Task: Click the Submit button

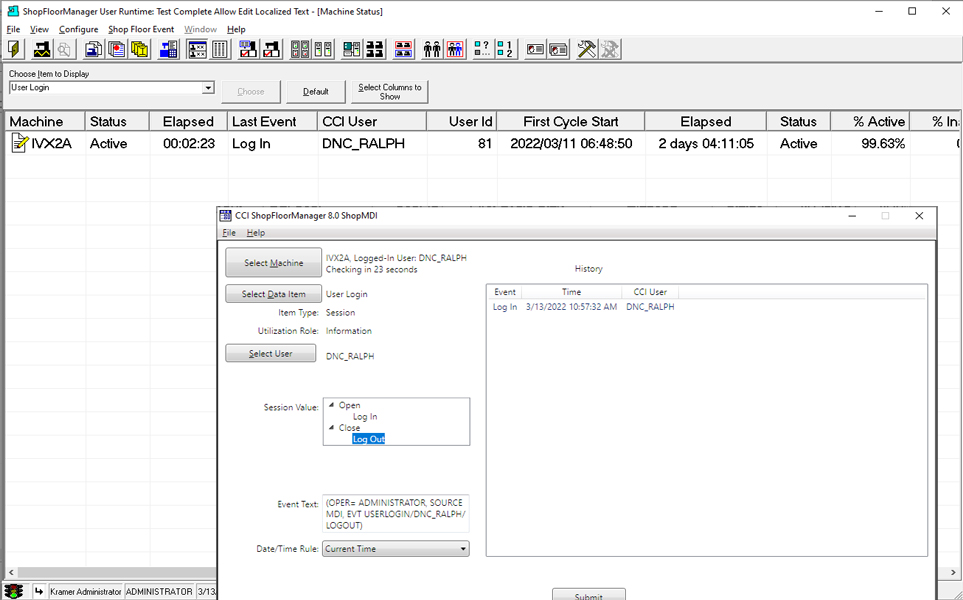Action: click(x=588, y=594)
